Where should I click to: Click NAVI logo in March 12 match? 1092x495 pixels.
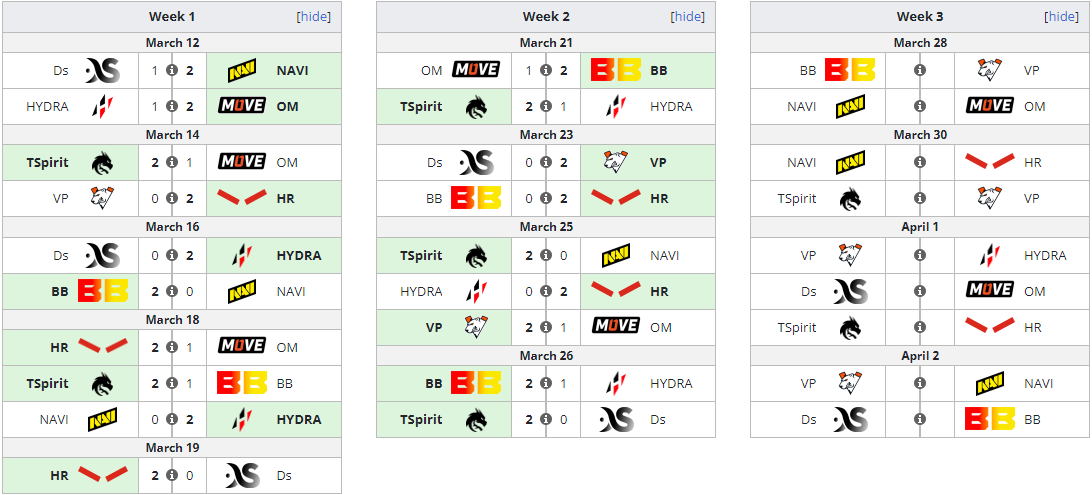point(242,70)
